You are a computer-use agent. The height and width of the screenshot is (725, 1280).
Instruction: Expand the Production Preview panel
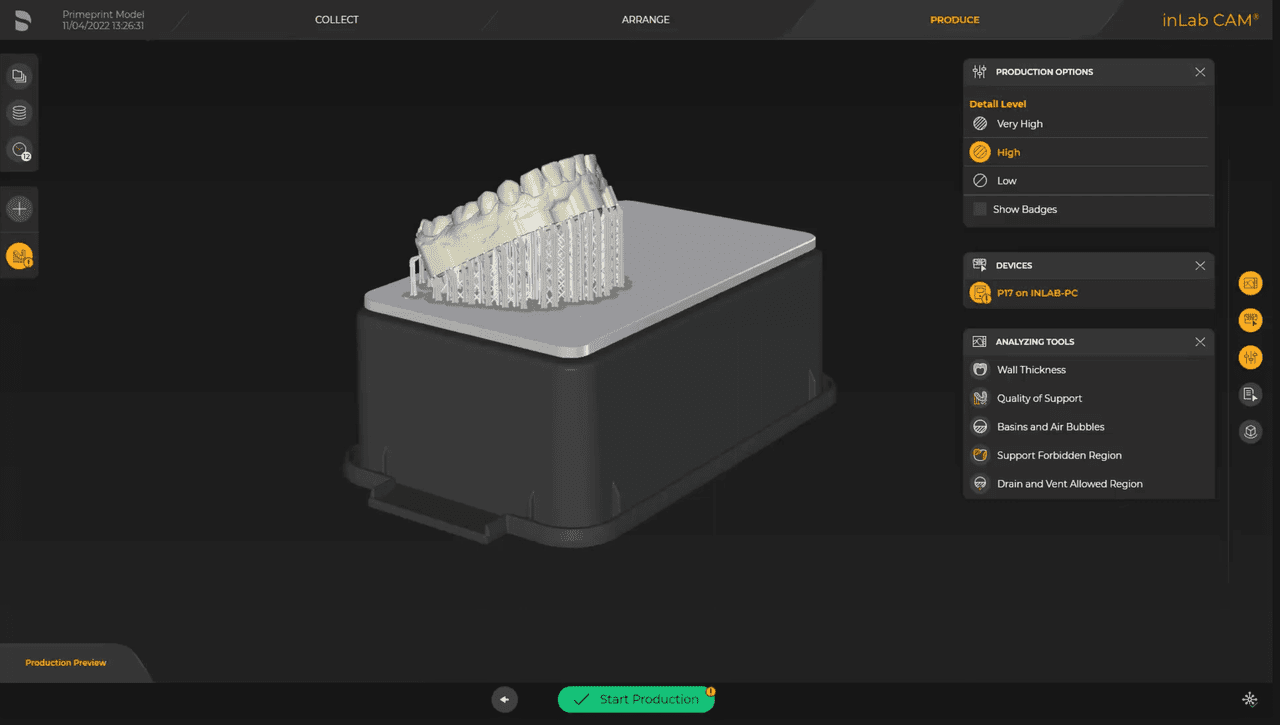point(65,662)
